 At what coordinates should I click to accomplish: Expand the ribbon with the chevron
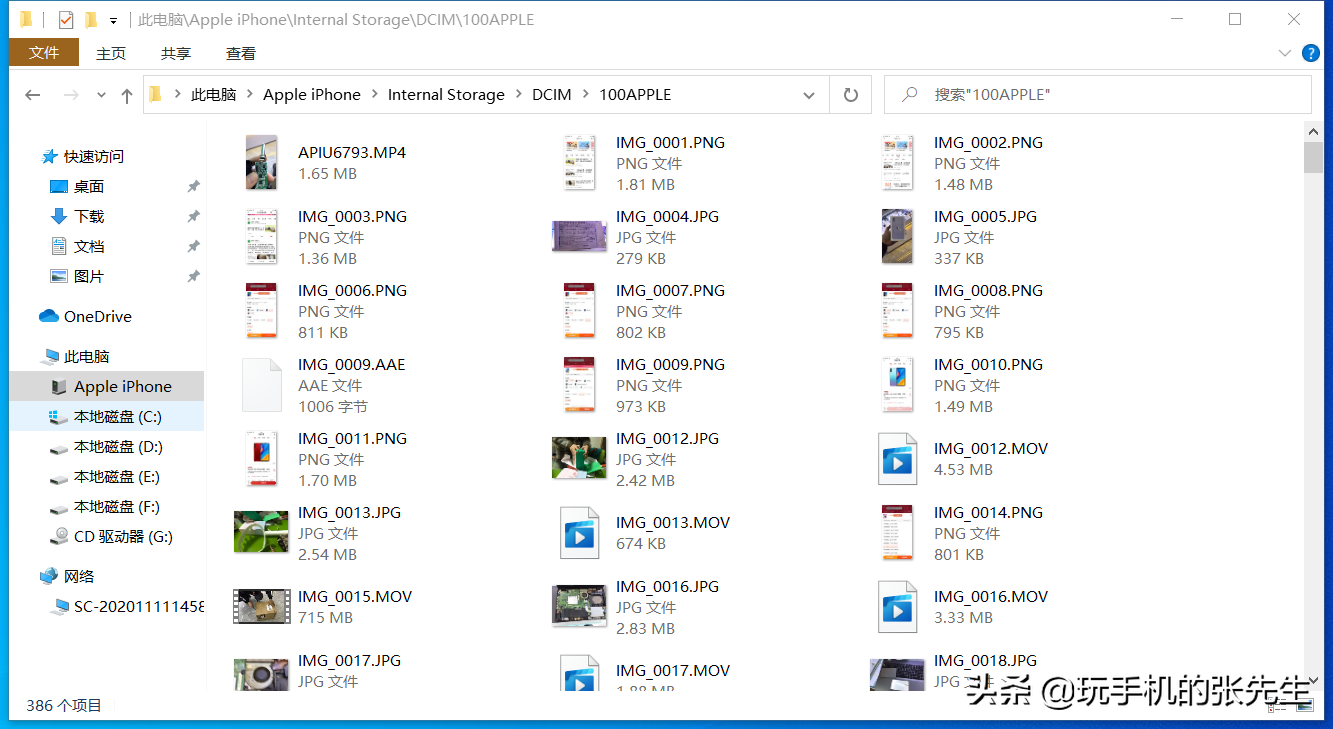1284,53
